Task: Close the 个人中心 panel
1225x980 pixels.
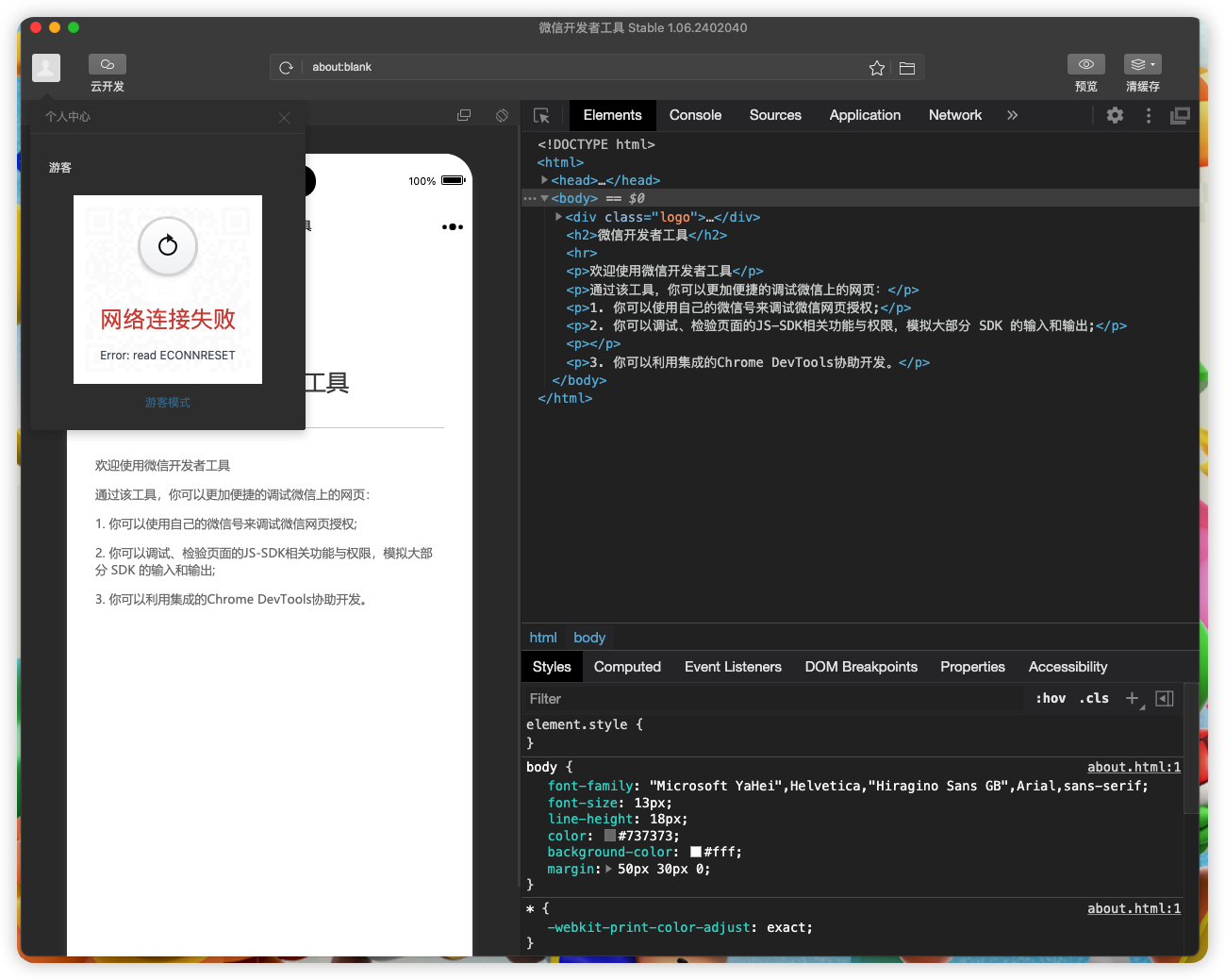Action: [x=285, y=117]
